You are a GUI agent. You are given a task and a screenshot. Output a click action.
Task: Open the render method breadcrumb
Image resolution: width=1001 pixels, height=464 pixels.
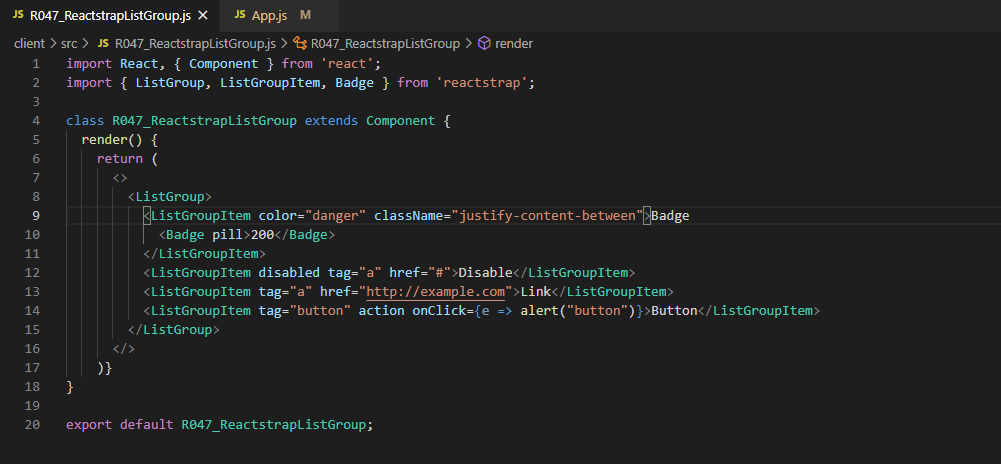pyautogui.click(x=514, y=43)
